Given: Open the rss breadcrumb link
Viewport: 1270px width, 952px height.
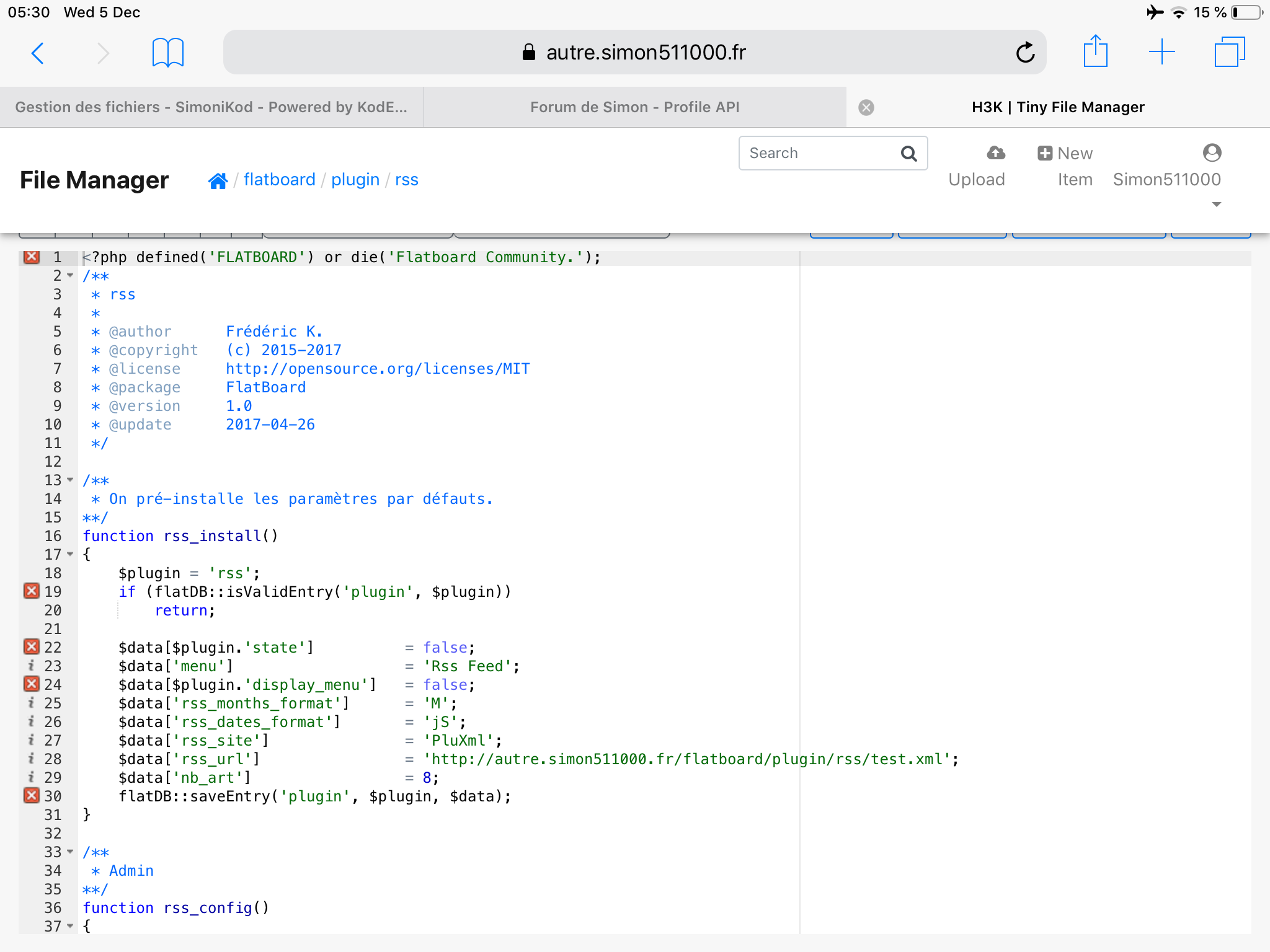Looking at the screenshot, I should click(407, 180).
